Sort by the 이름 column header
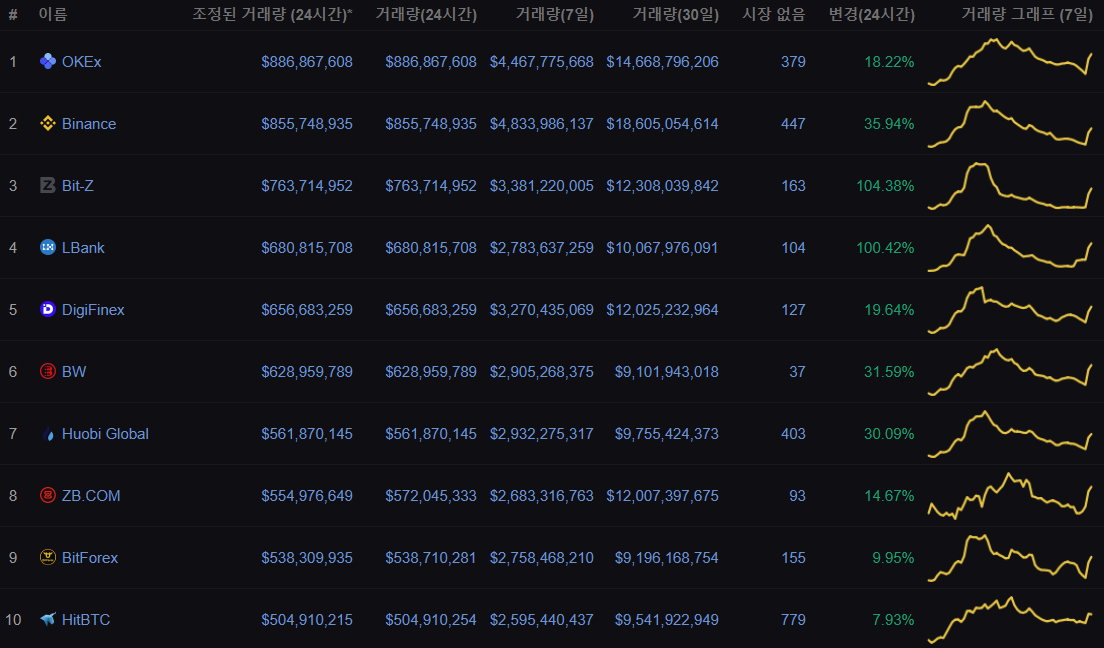 click(53, 14)
